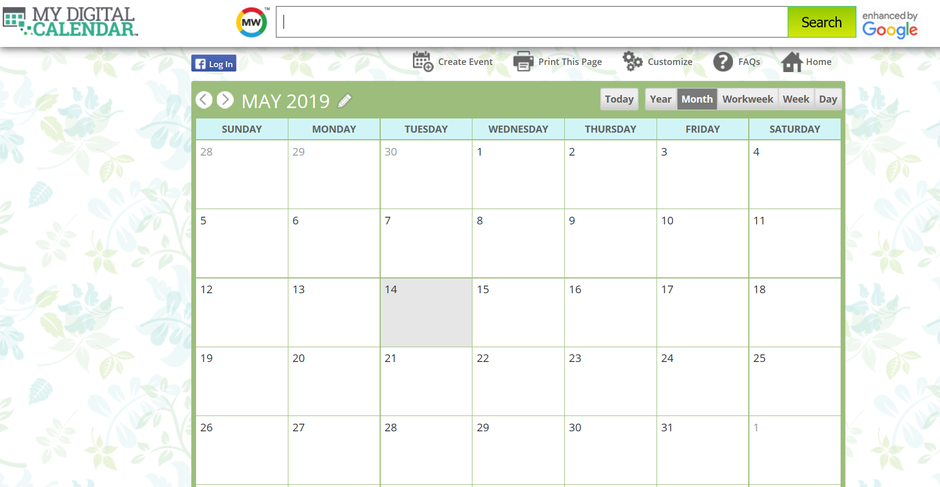Go to next month with right arrow
The image size is (940, 487).
pyautogui.click(x=225, y=100)
